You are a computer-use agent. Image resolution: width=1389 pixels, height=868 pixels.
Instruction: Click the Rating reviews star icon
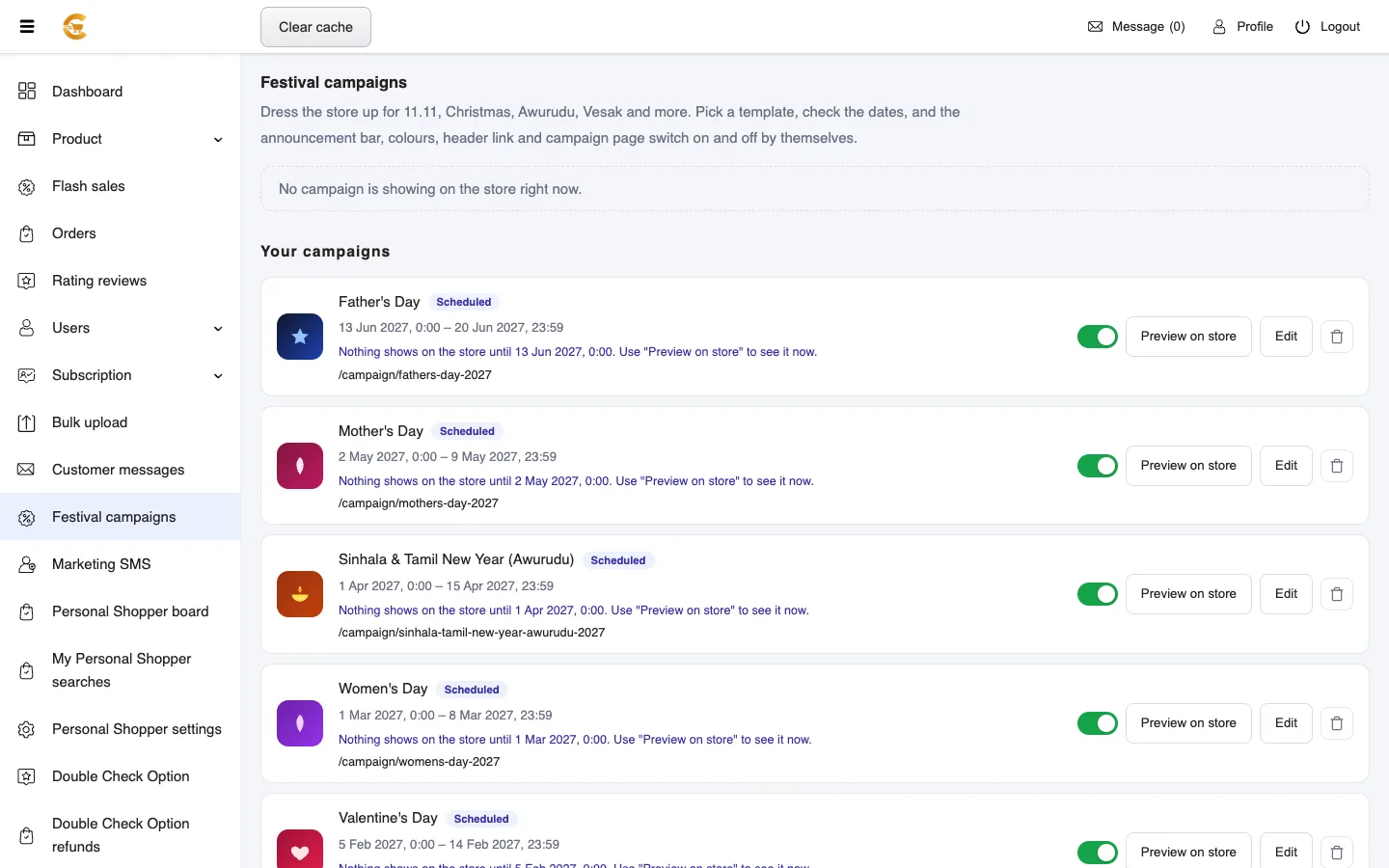pyautogui.click(x=27, y=281)
